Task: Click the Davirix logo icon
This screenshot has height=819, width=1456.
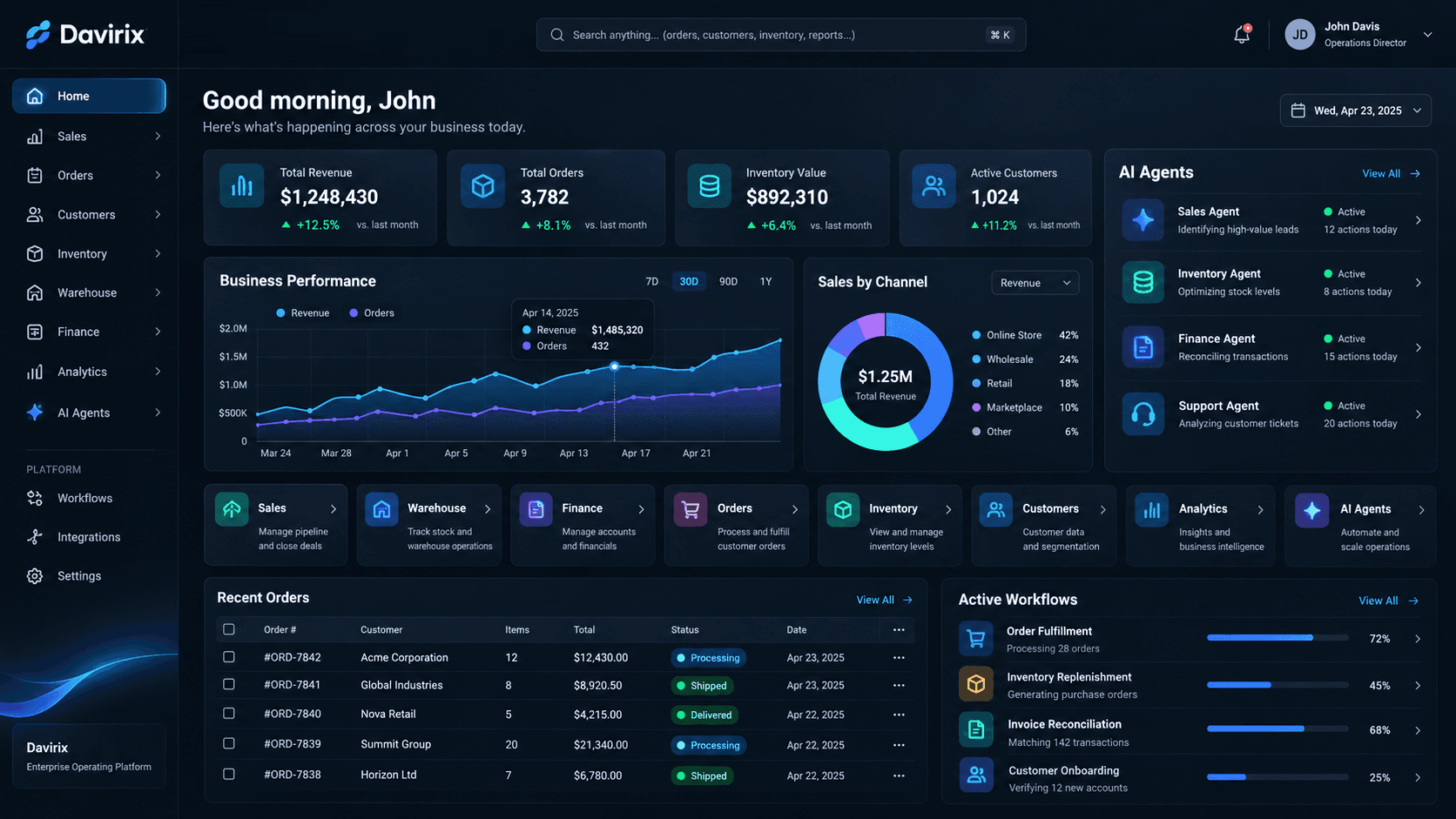Action: pos(37,35)
